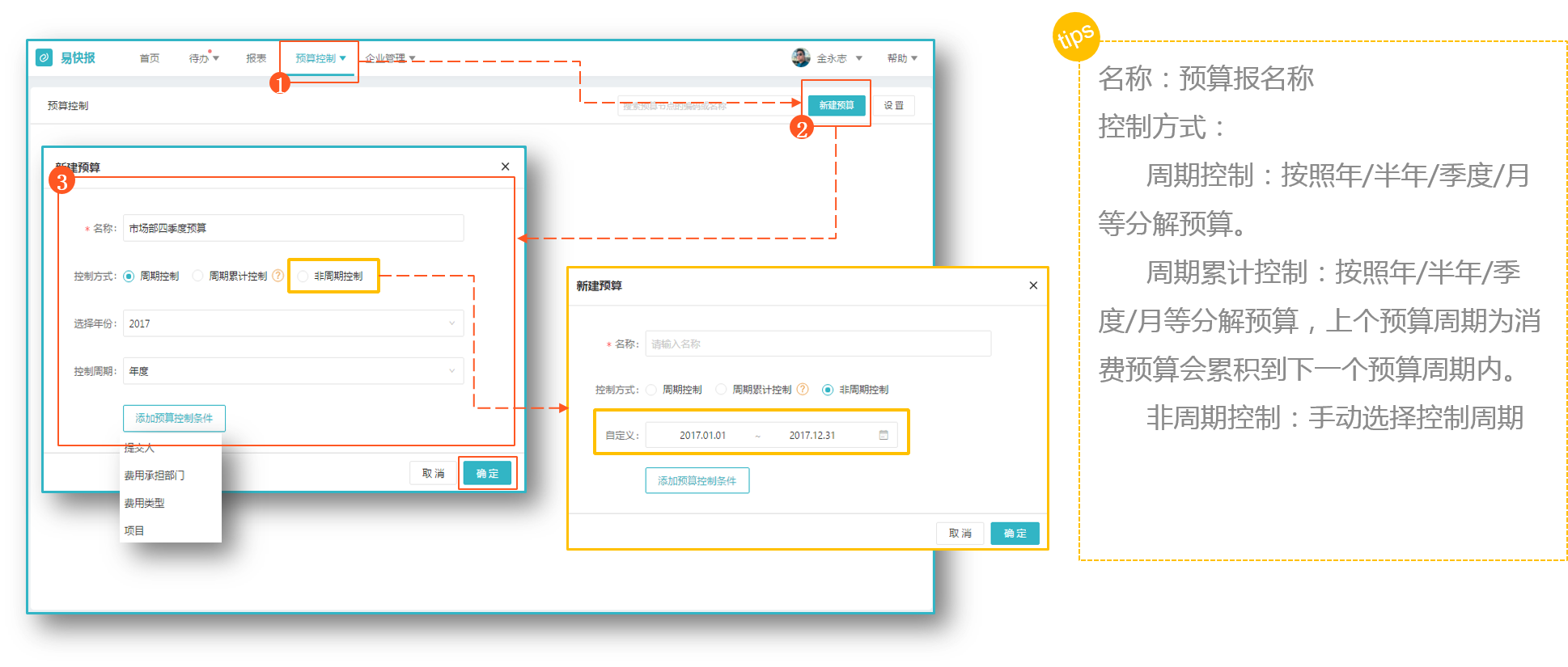This screenshot has height=667, width=1568.
Task: Choose 周期累计控制 radio in right dialog
Action: (721, 390)
